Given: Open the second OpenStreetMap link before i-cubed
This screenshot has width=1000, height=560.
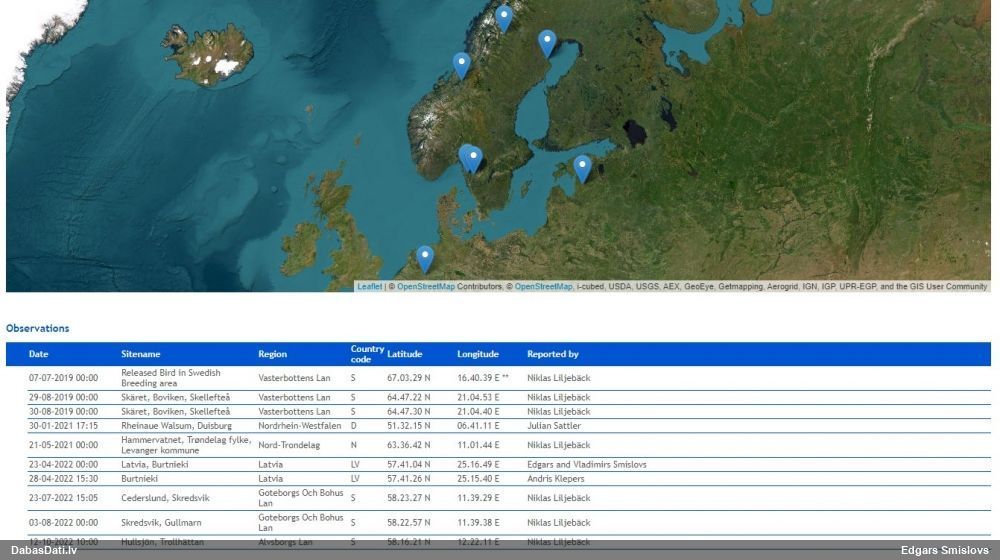Looking at the screenshot, I should click(543, 287).
